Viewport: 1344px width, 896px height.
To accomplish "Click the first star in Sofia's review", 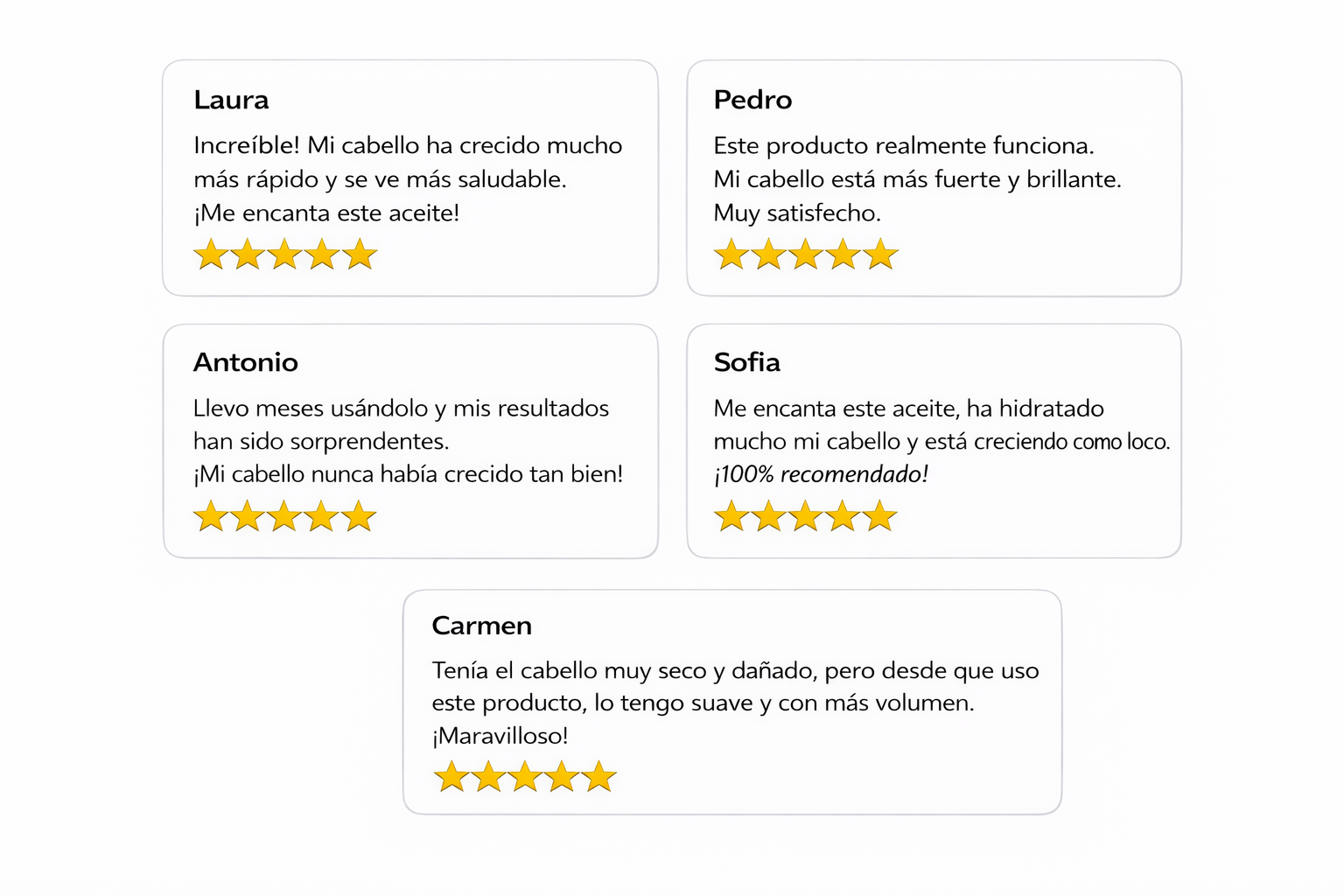I will (731, 517).
